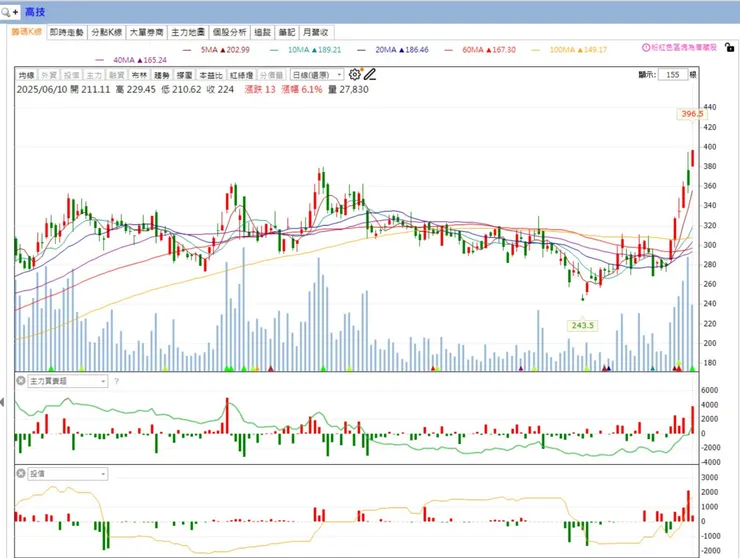Click the 量 27,830 volume value
Image resolution: width=740 pixels, height=558 pixels.
tap(348, 90)
